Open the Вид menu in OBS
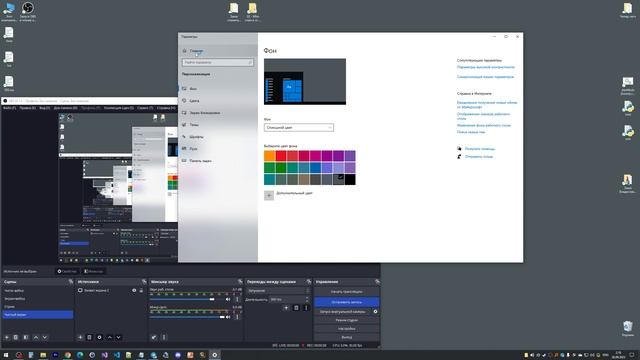The width and height of the screenshot is (640, 360). click(x=44, y=108)
